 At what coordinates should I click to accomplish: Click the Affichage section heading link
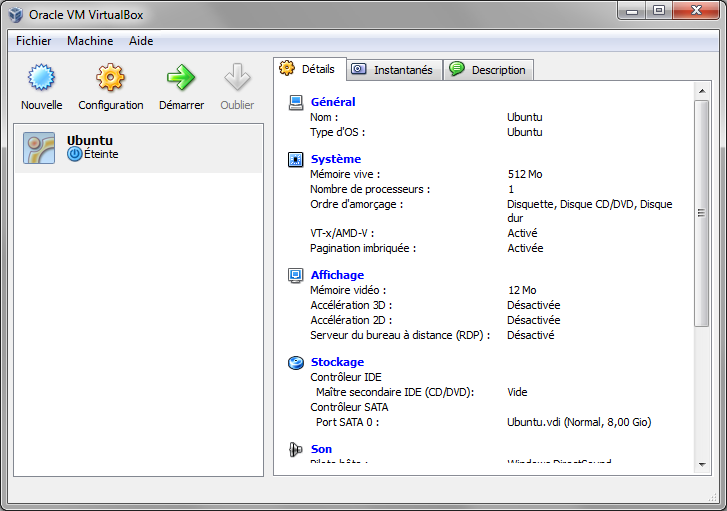pos(337,275)
